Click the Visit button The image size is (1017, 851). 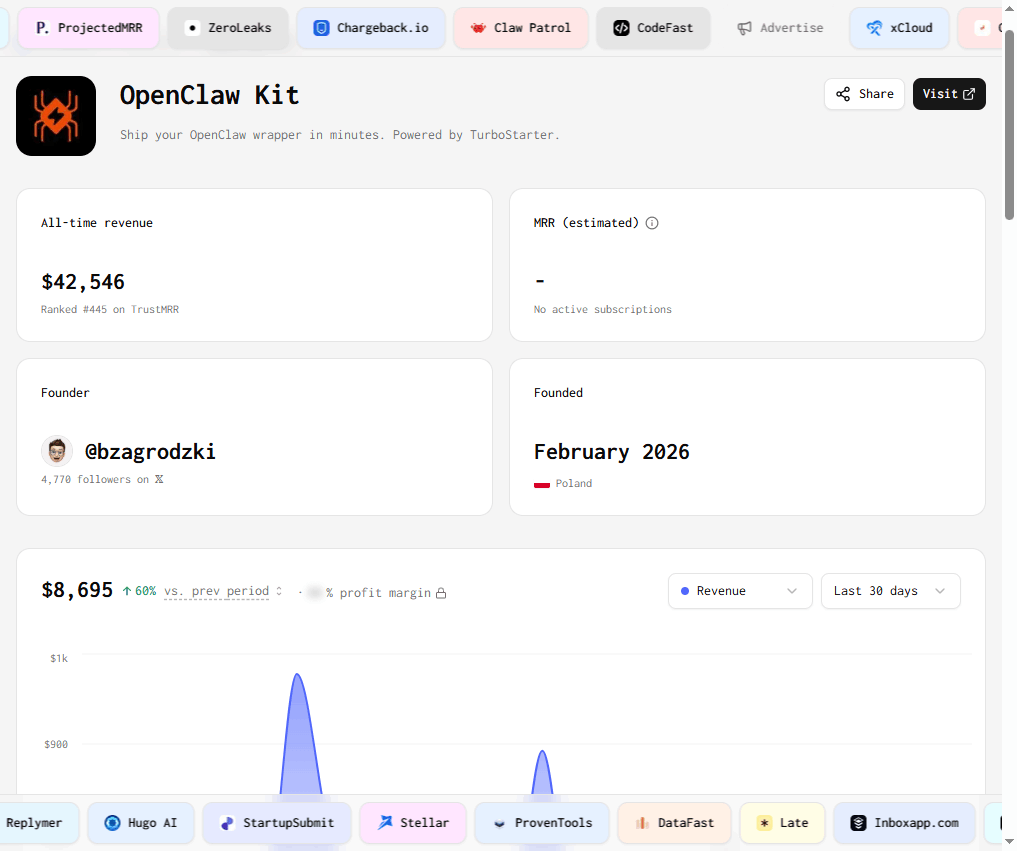[x=948, y=93]
